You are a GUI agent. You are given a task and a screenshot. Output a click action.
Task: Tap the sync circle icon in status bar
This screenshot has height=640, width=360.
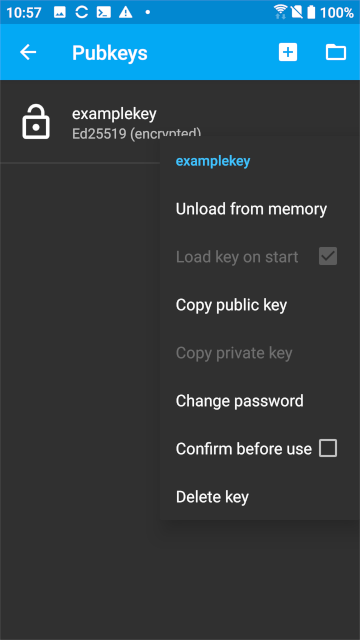click(x=82, y=12)
